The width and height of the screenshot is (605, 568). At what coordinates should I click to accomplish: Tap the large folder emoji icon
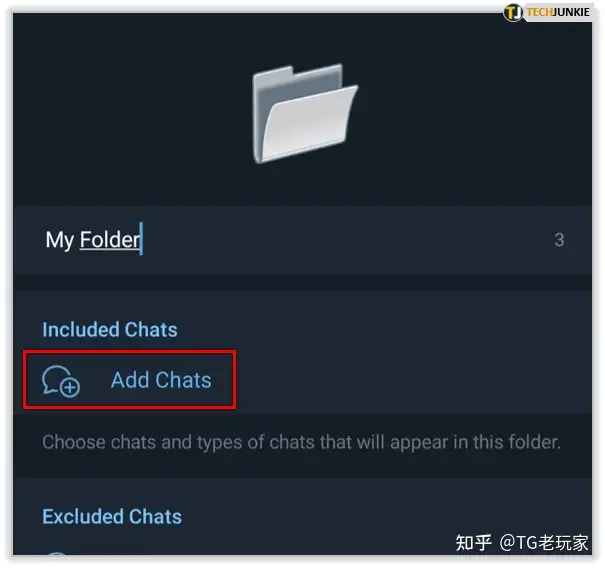(305, 113)
